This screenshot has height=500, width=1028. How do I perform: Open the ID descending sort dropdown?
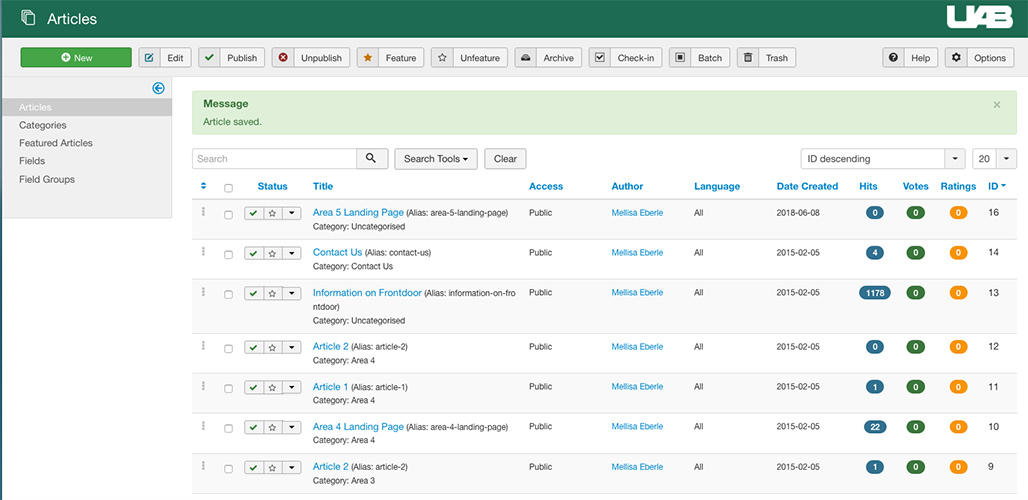click(882, 159)
